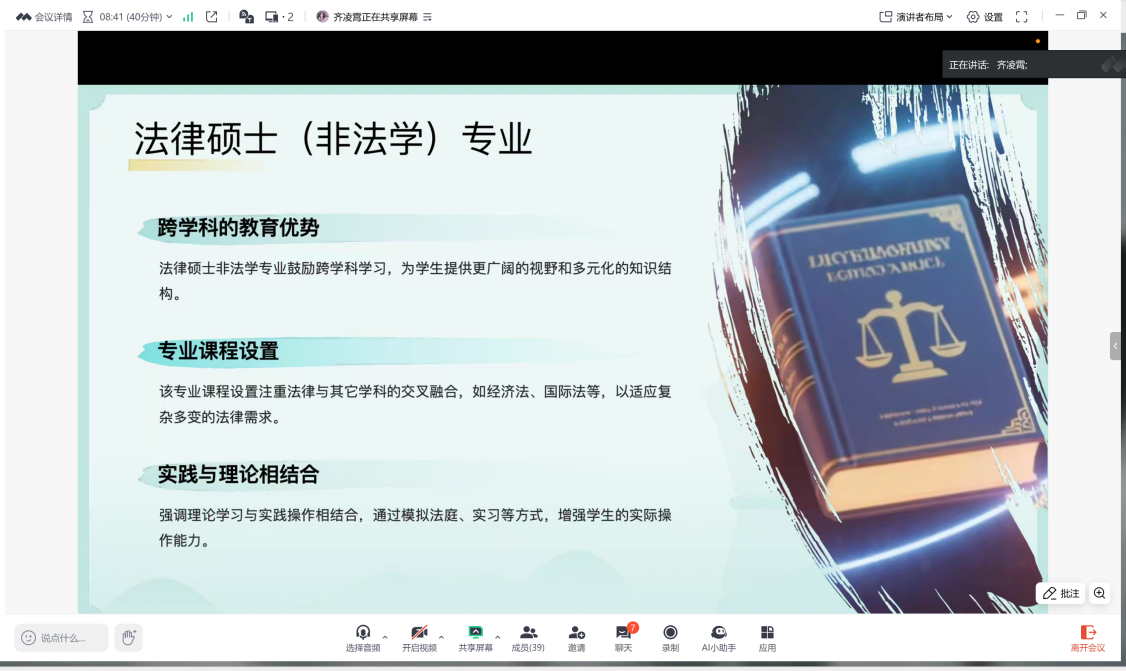Click the 说点什么 message input field
Image resolution: width=1126 pixels, height=671 pixels.
62,638
